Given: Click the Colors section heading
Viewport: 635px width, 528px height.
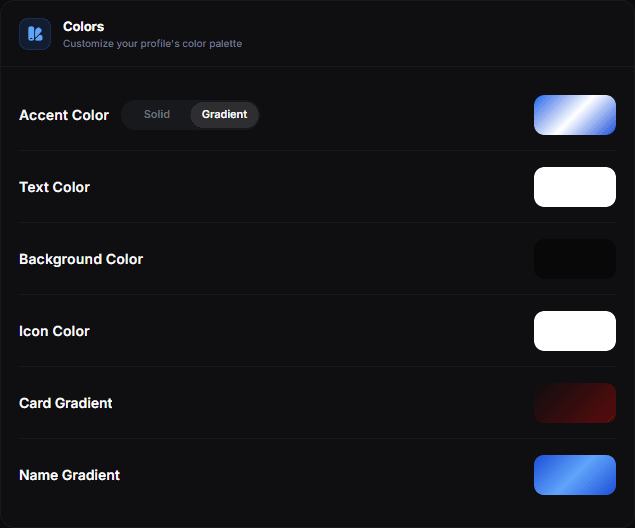Looking at the screenshot, I should (83, 27).
